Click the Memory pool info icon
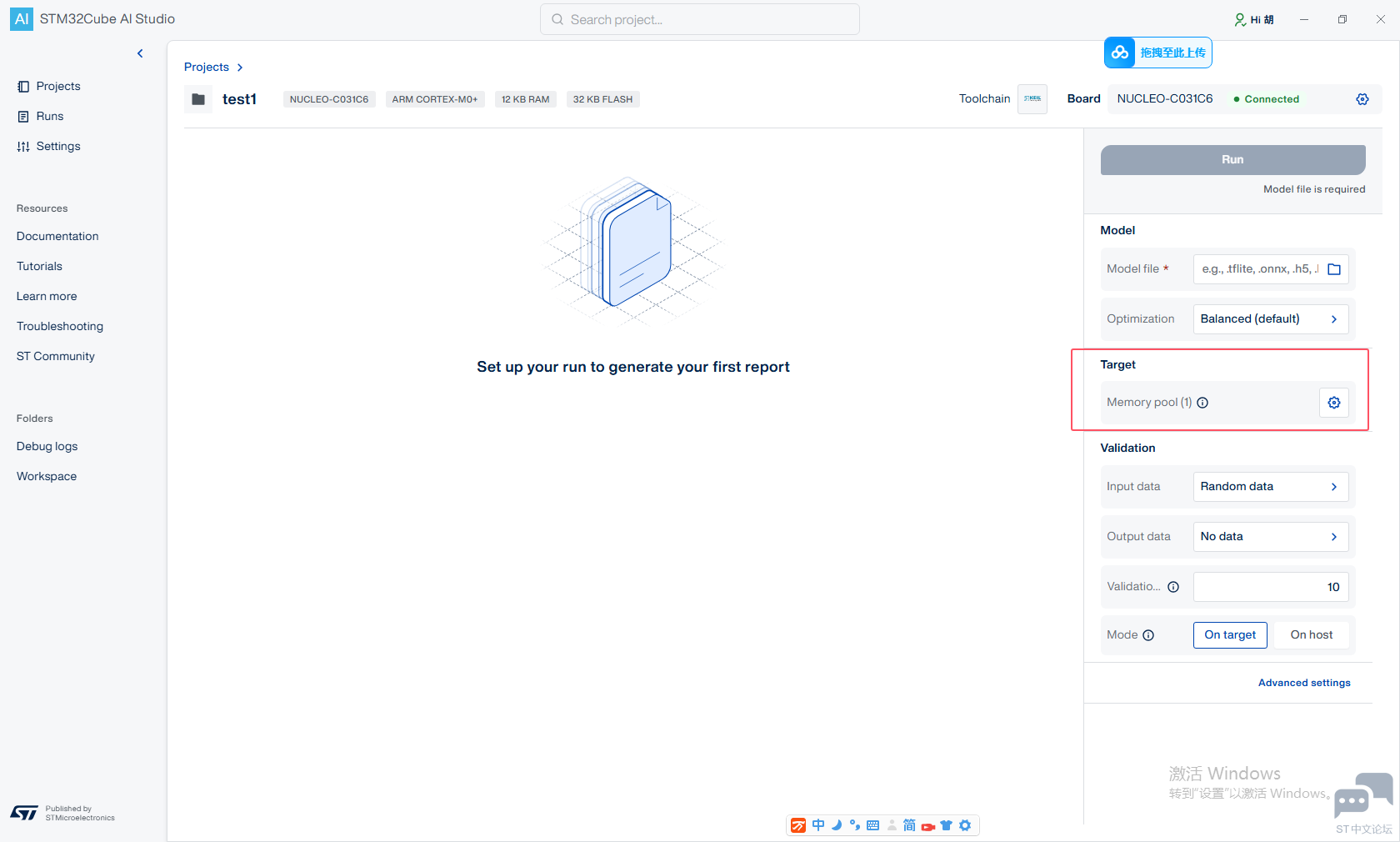The image size is (1400, 842). [1202, 403]
